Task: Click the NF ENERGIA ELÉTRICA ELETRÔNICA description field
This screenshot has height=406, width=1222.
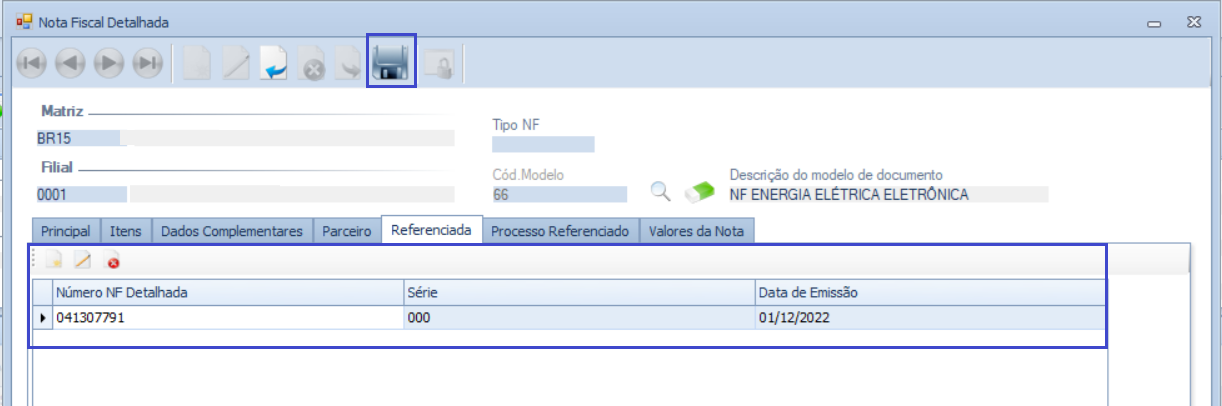Action: pyautogui.click(x=888, y=194)
